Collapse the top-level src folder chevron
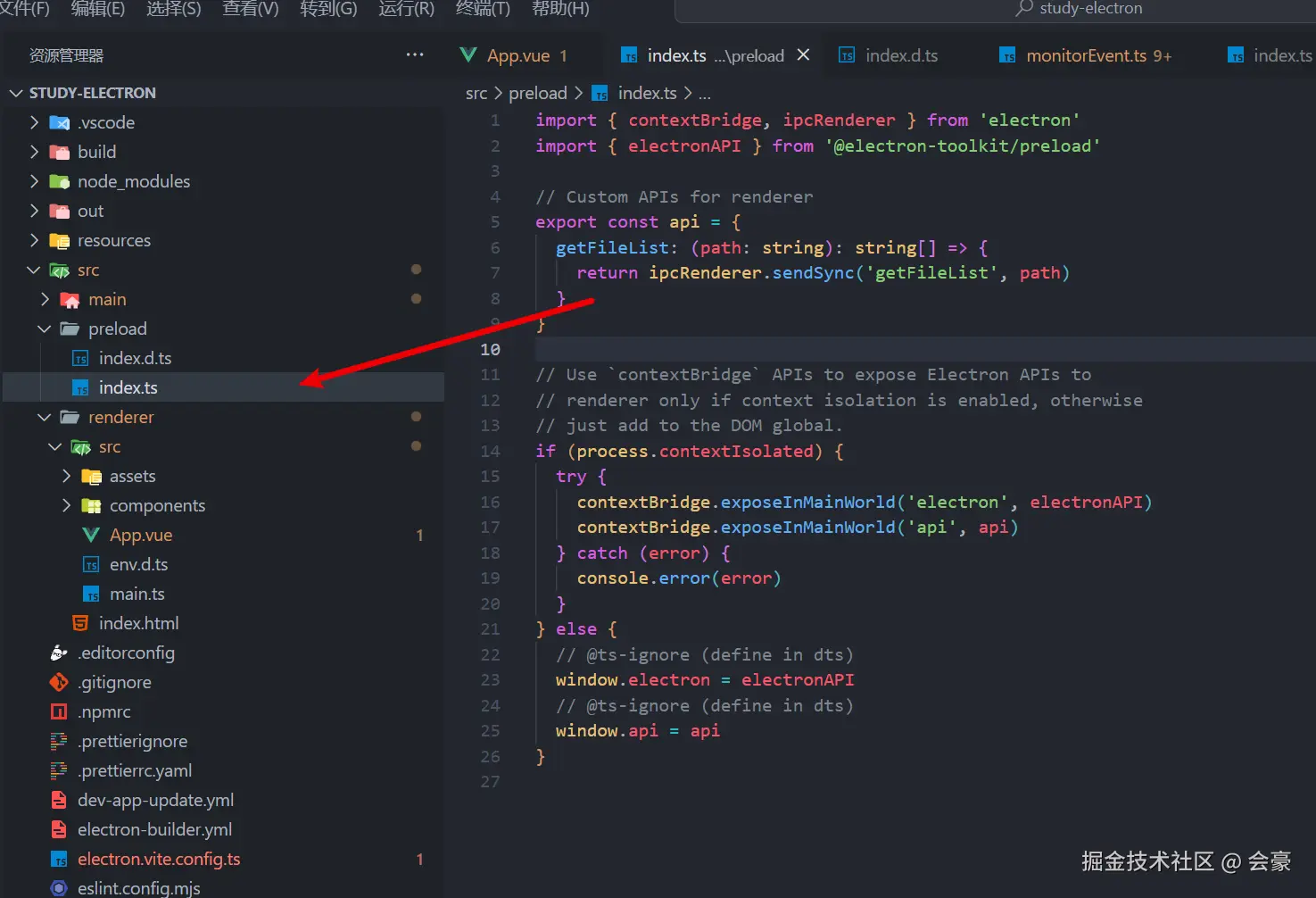This screenshot has height=898, width=1316. click(34, 270)
